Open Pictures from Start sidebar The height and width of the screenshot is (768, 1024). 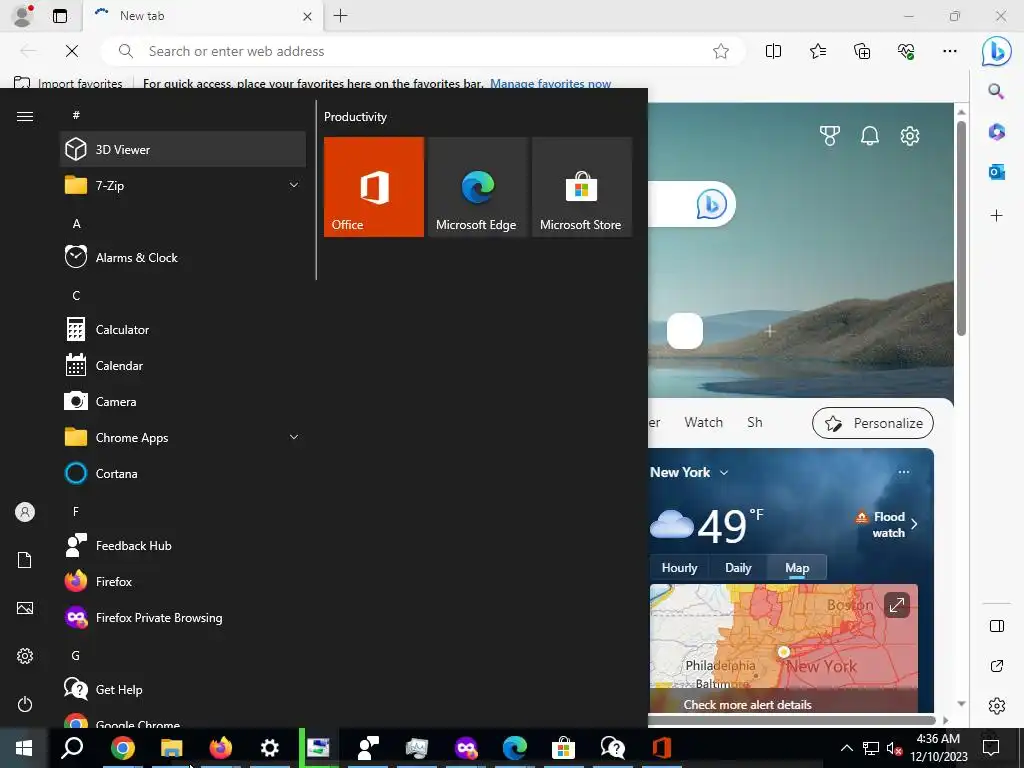click(x=25, y=608)
